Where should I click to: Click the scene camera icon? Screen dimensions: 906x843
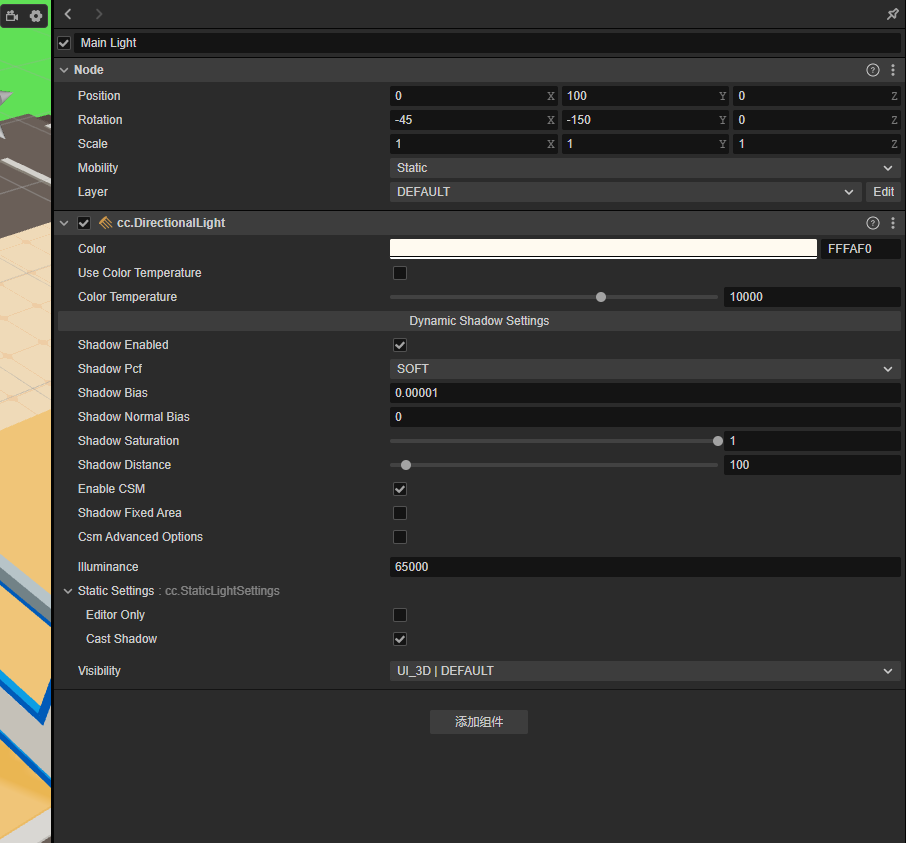pos(13,16)
